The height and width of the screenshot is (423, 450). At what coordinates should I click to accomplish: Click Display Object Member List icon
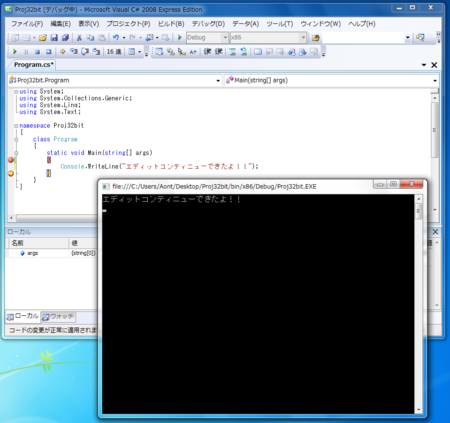pos(159,52)
